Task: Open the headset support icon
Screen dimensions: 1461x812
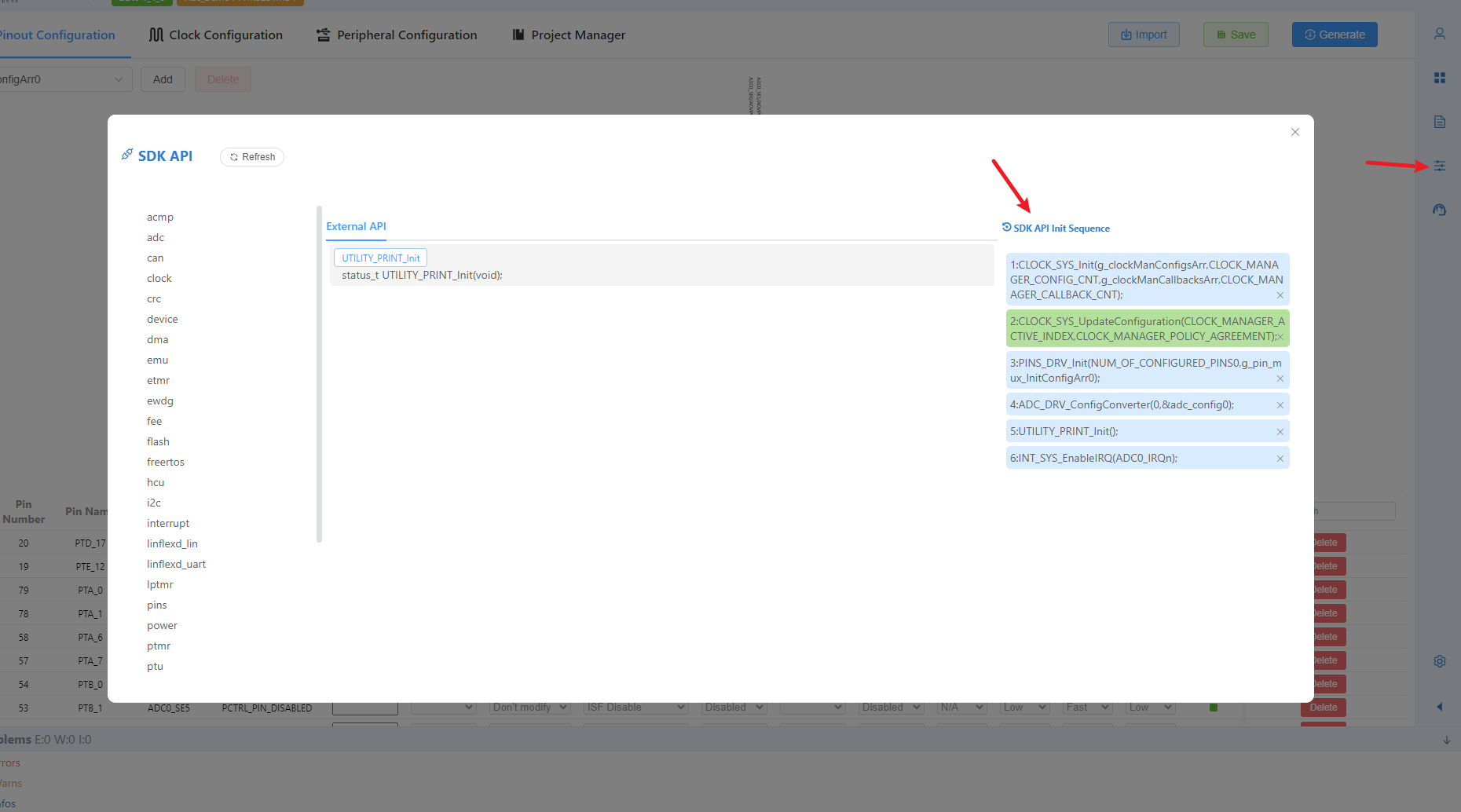Action: [1439, 210]
